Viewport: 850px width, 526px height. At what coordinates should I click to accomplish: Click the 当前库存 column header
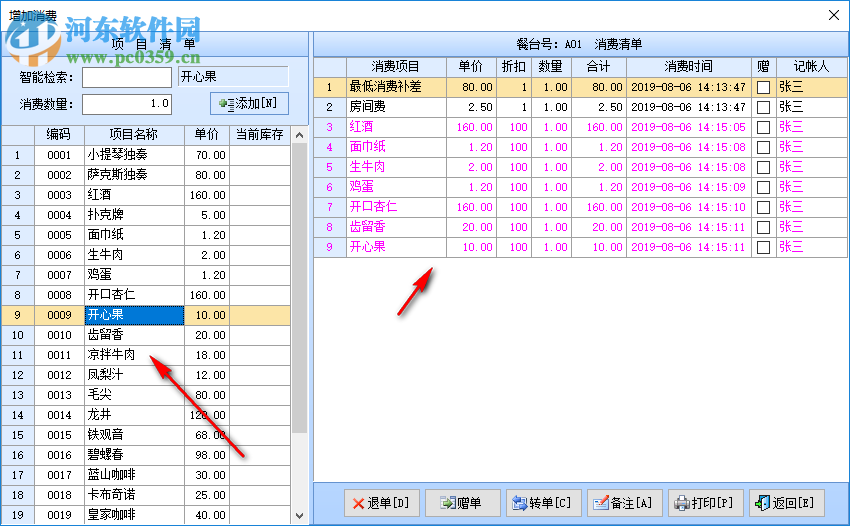260,135
